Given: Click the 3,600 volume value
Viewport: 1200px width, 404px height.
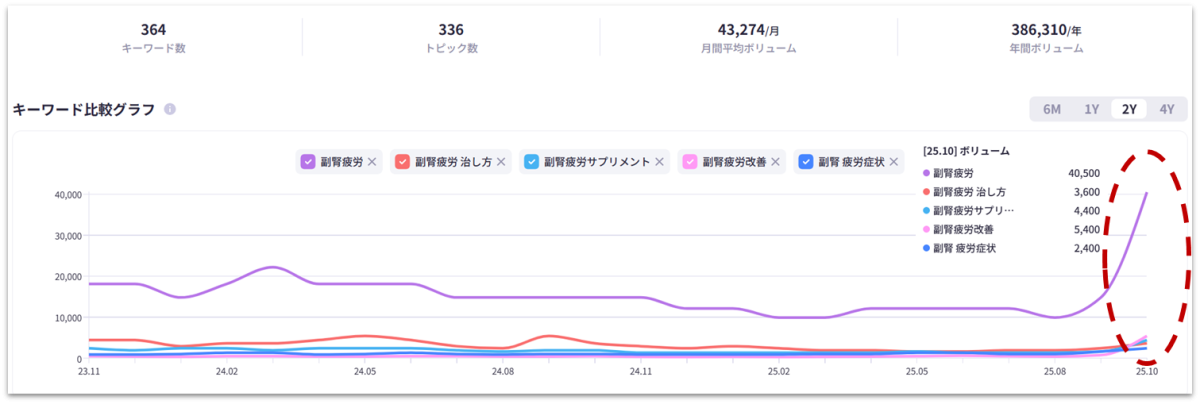Looking at the screenshot, I should pos(1087,192).
